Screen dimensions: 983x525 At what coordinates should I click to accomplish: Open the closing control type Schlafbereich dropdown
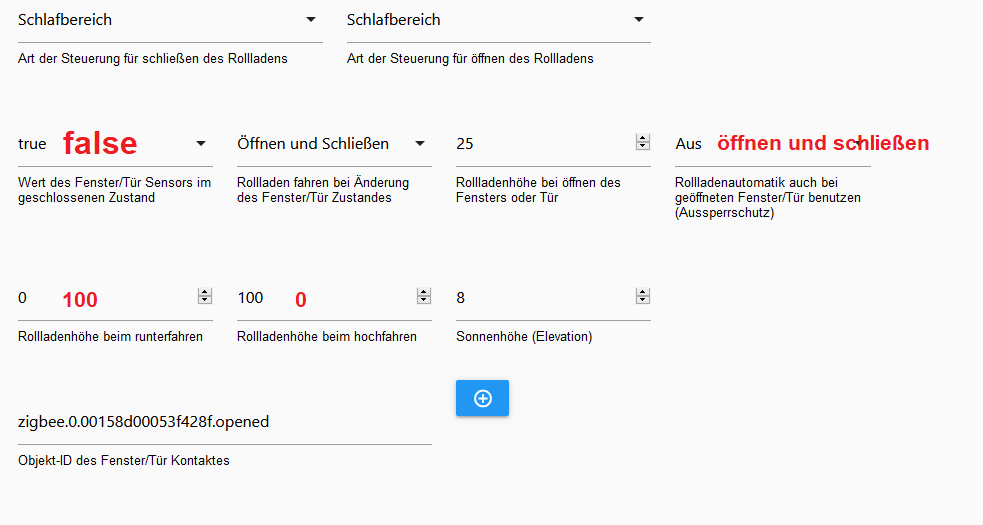(x=170, y=20)
